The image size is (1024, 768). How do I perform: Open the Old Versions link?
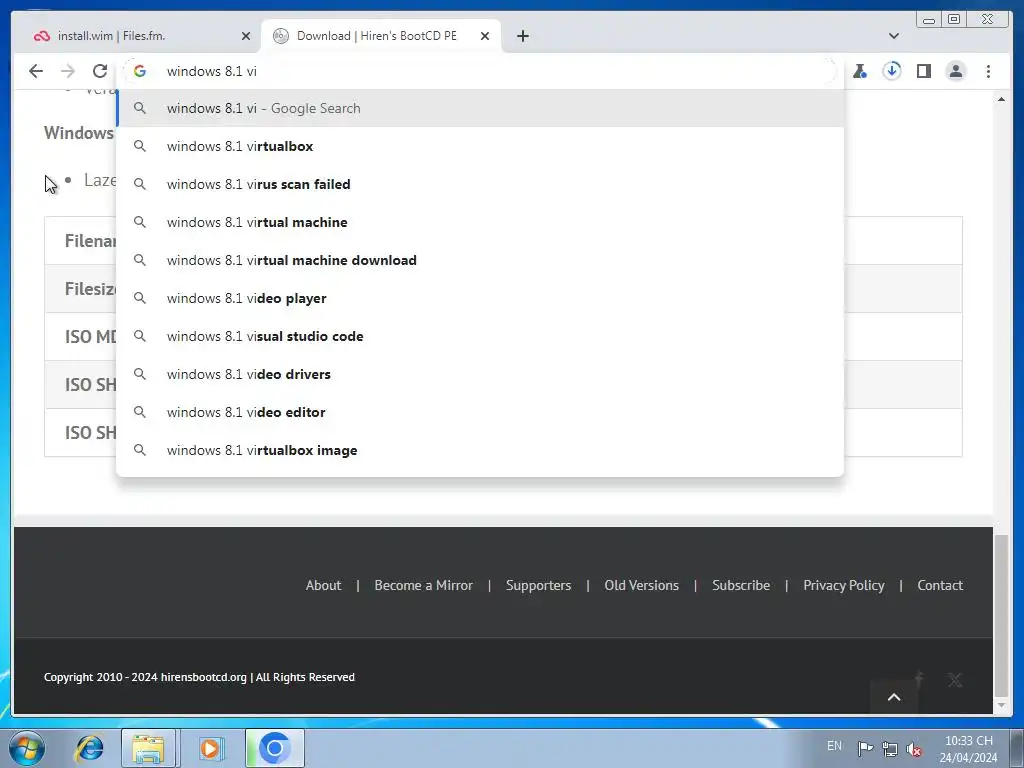pos(641,585)
